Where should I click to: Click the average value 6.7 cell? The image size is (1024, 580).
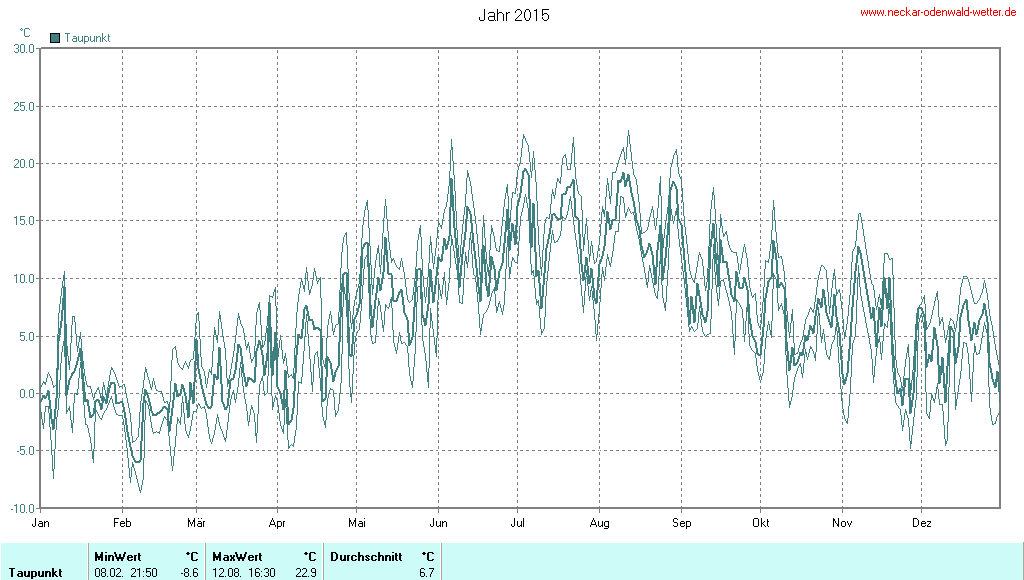pos(426,573)
